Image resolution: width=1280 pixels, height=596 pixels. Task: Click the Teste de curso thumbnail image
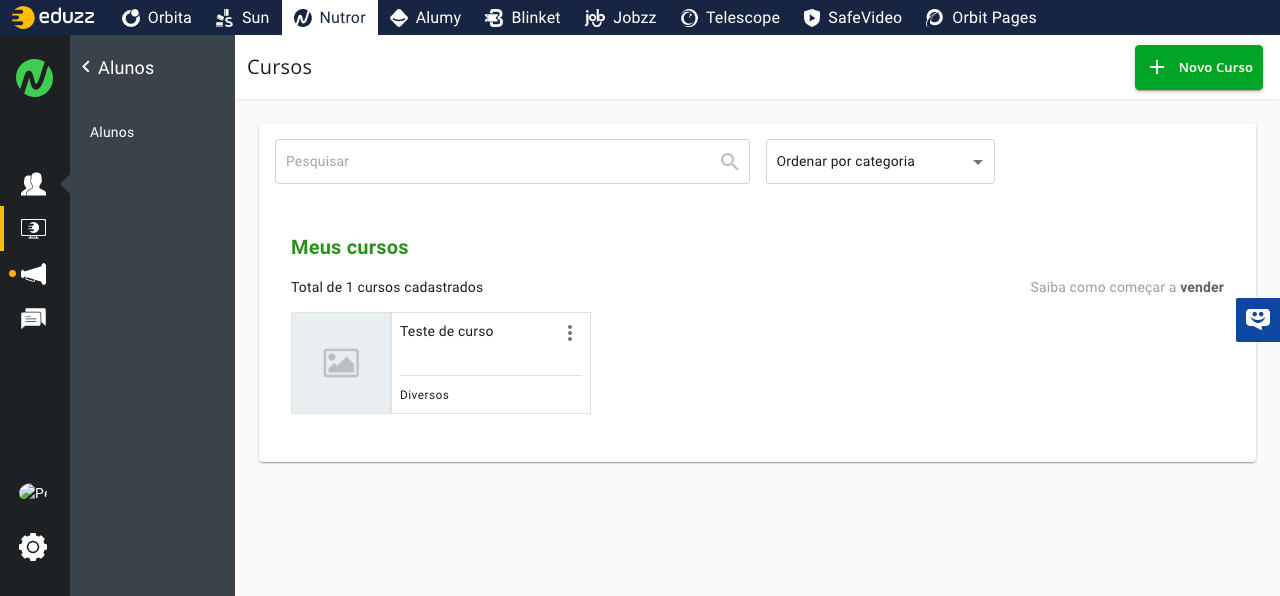(x=341, y=363)
